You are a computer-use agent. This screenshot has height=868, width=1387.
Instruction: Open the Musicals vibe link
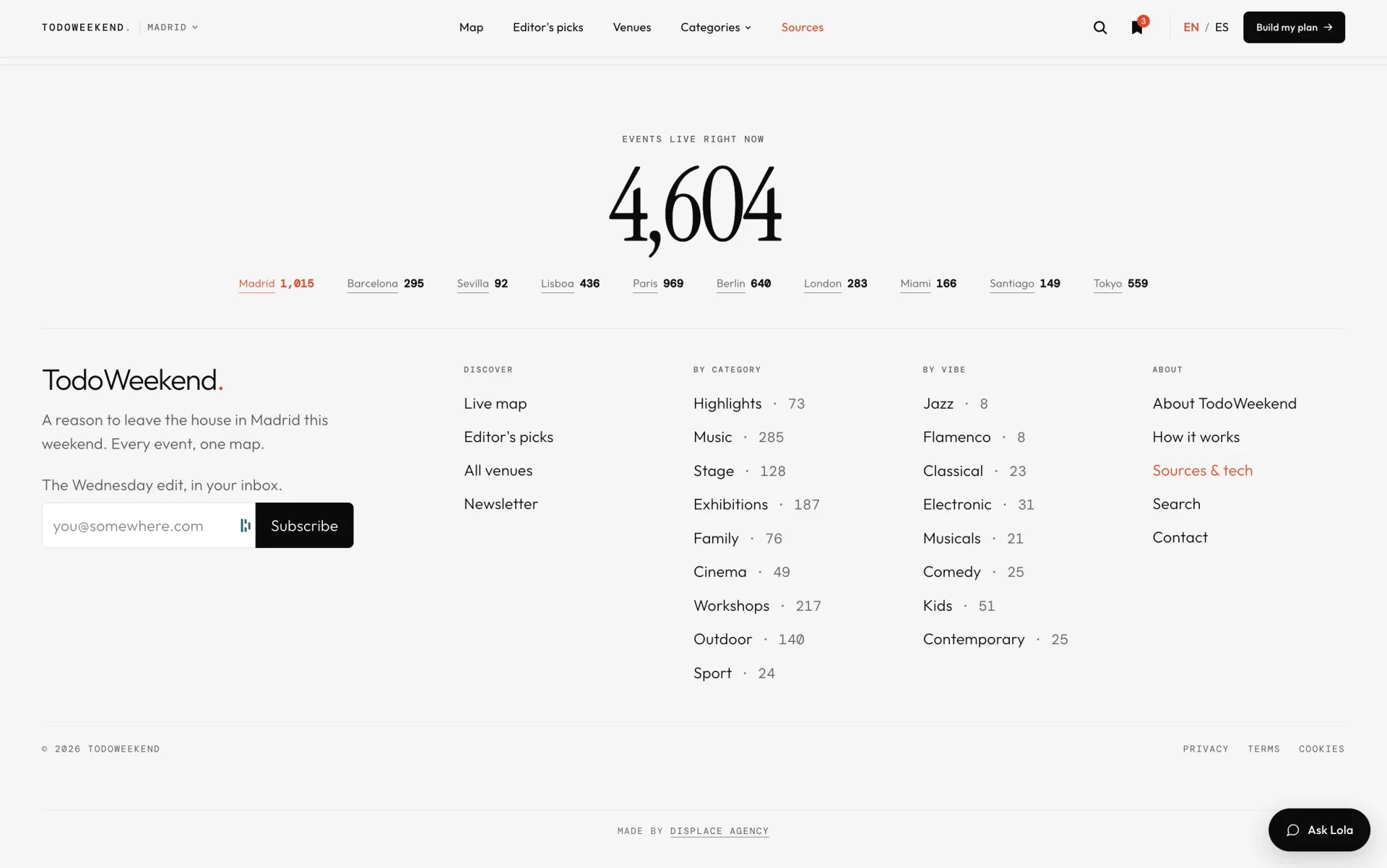click(951, 538)
